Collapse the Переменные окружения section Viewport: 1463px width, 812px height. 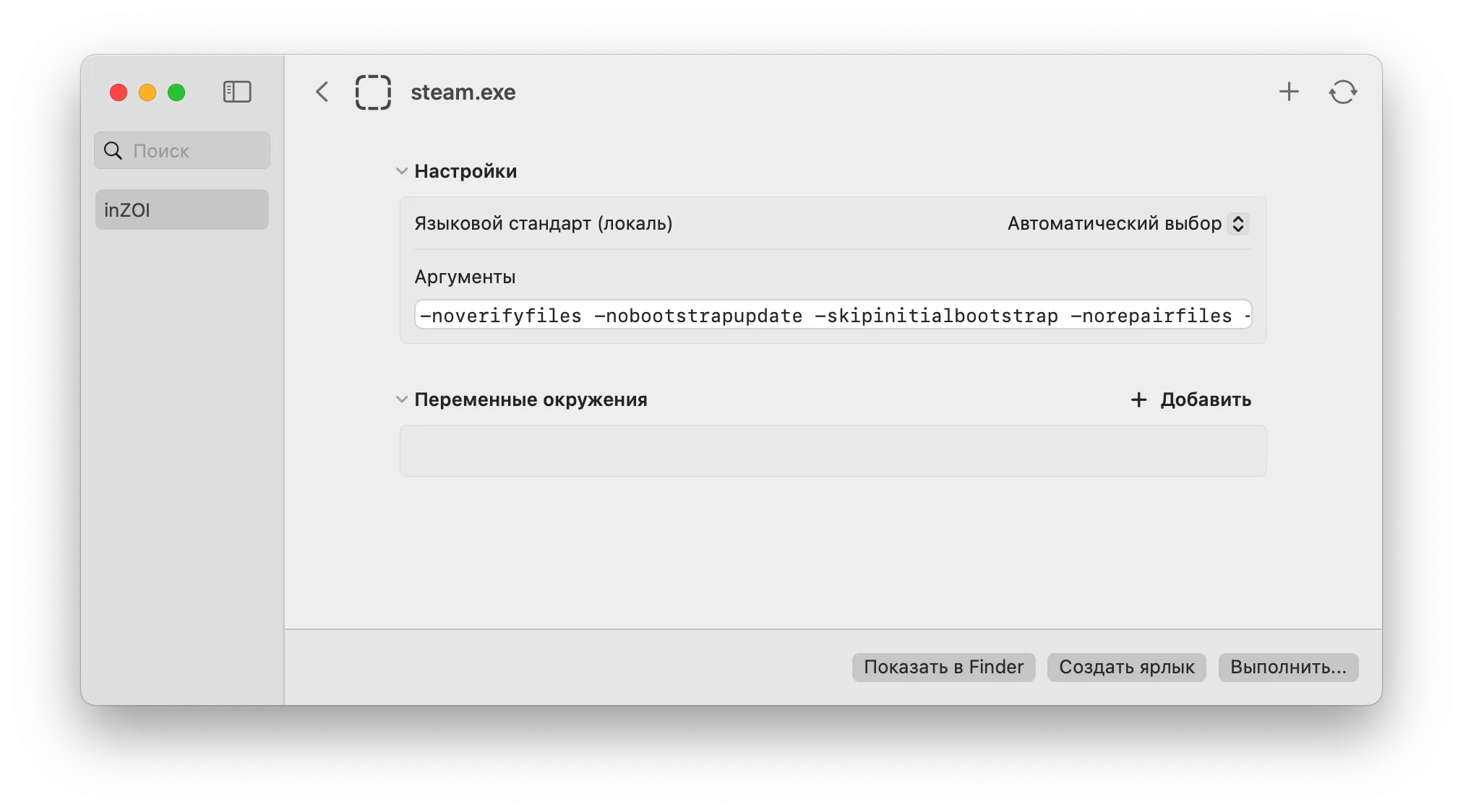402,399
